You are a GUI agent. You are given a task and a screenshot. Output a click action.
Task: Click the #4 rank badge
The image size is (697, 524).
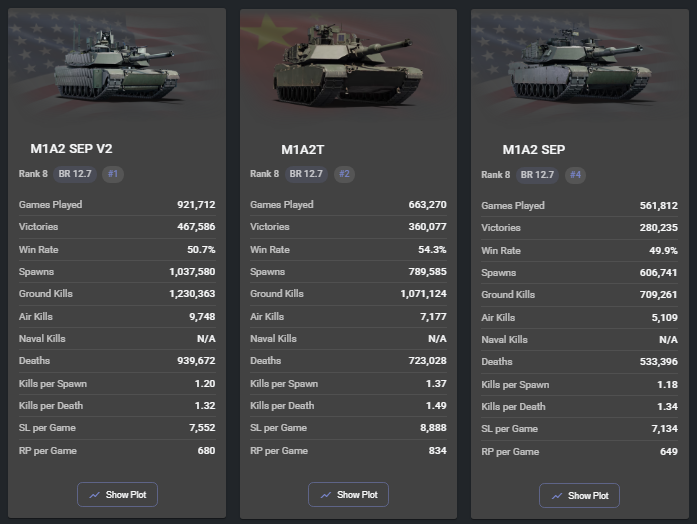(x=575, y=174)
